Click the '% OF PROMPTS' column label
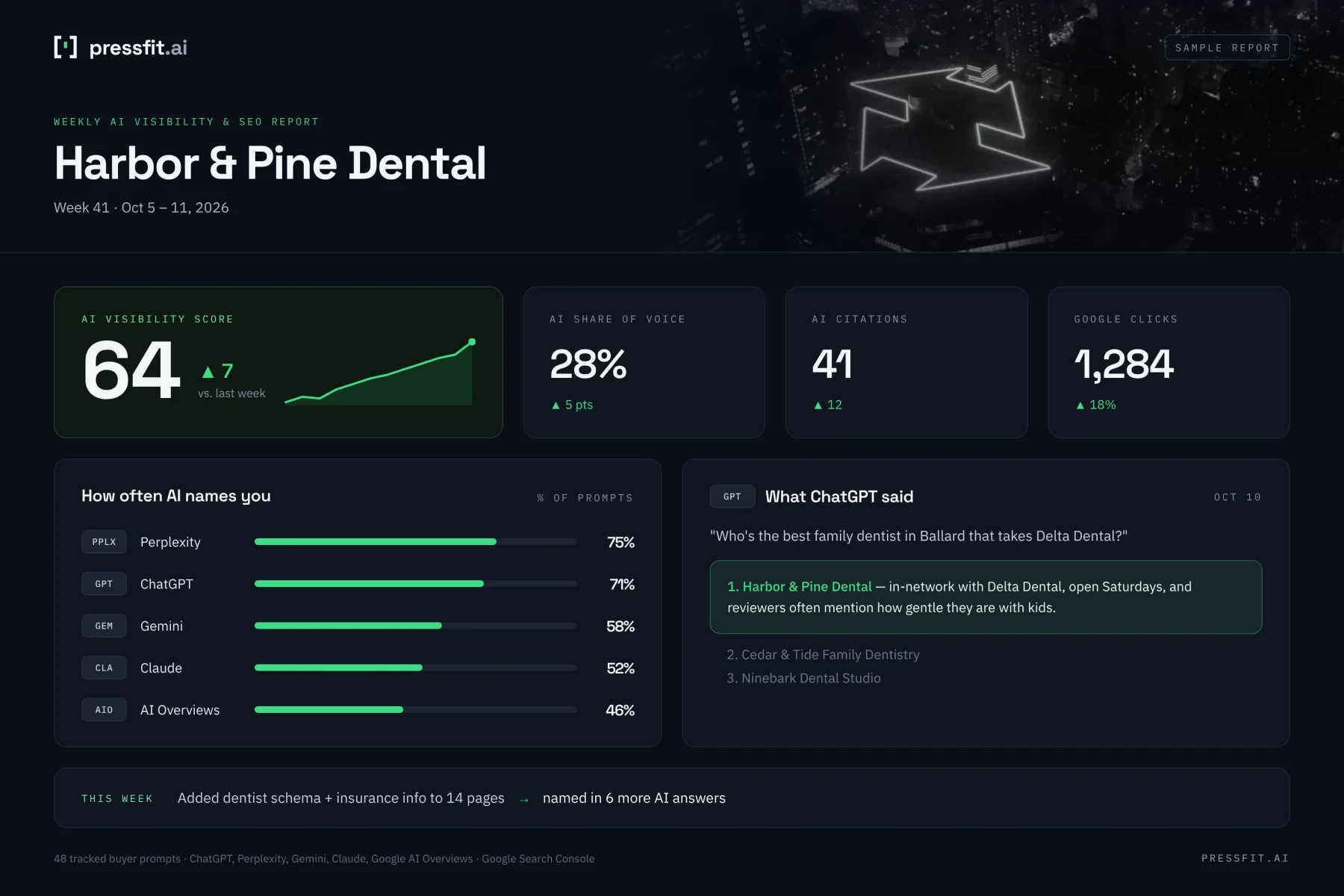Image resolution: width=1344 pixels, height=896 pixels. 585,498
